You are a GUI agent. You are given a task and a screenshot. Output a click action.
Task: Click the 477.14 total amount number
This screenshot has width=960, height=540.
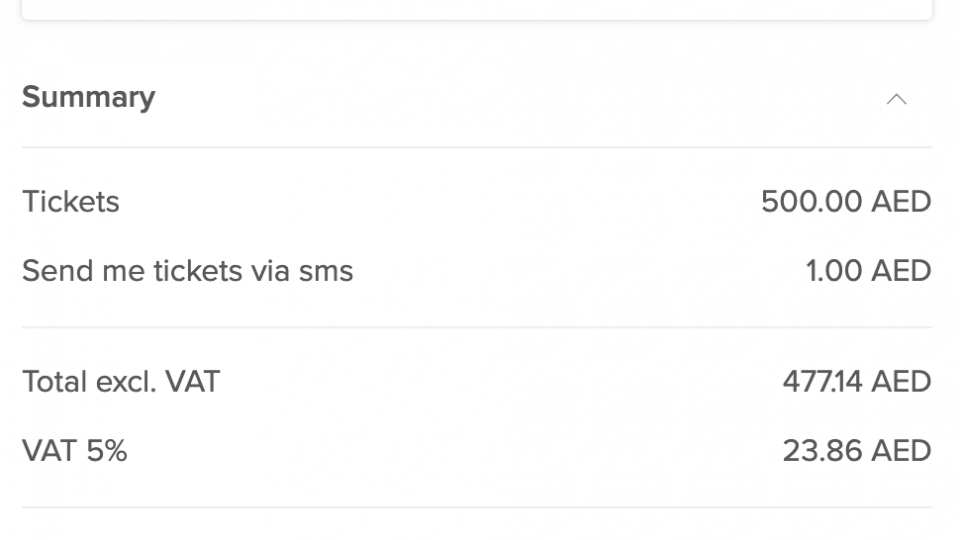click(x=821, y=381)
